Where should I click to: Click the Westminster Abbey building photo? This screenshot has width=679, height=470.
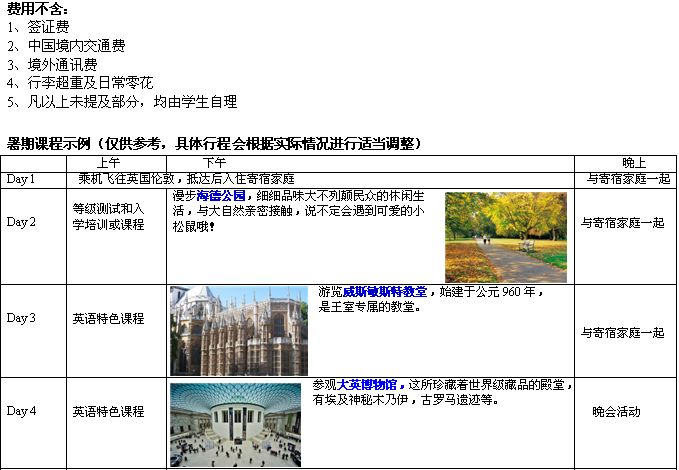pos(239,330)
